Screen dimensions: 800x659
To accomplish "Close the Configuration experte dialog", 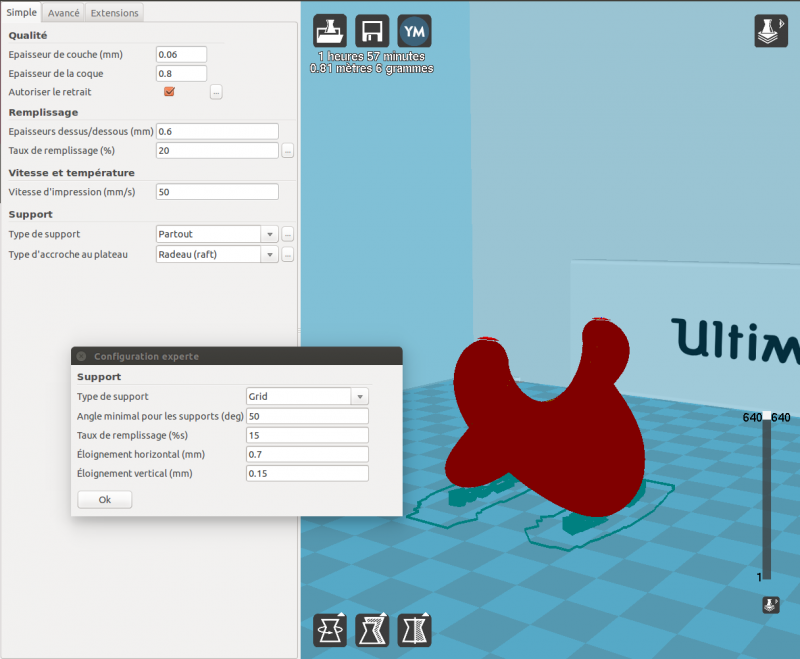I will pos(81,356).
